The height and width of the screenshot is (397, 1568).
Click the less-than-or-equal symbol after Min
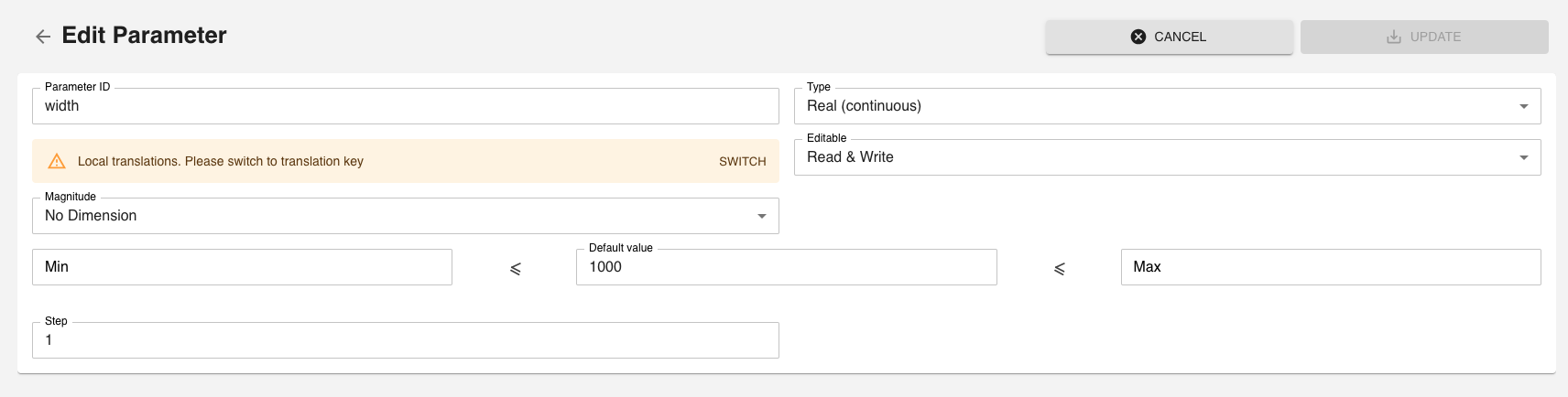516,269
